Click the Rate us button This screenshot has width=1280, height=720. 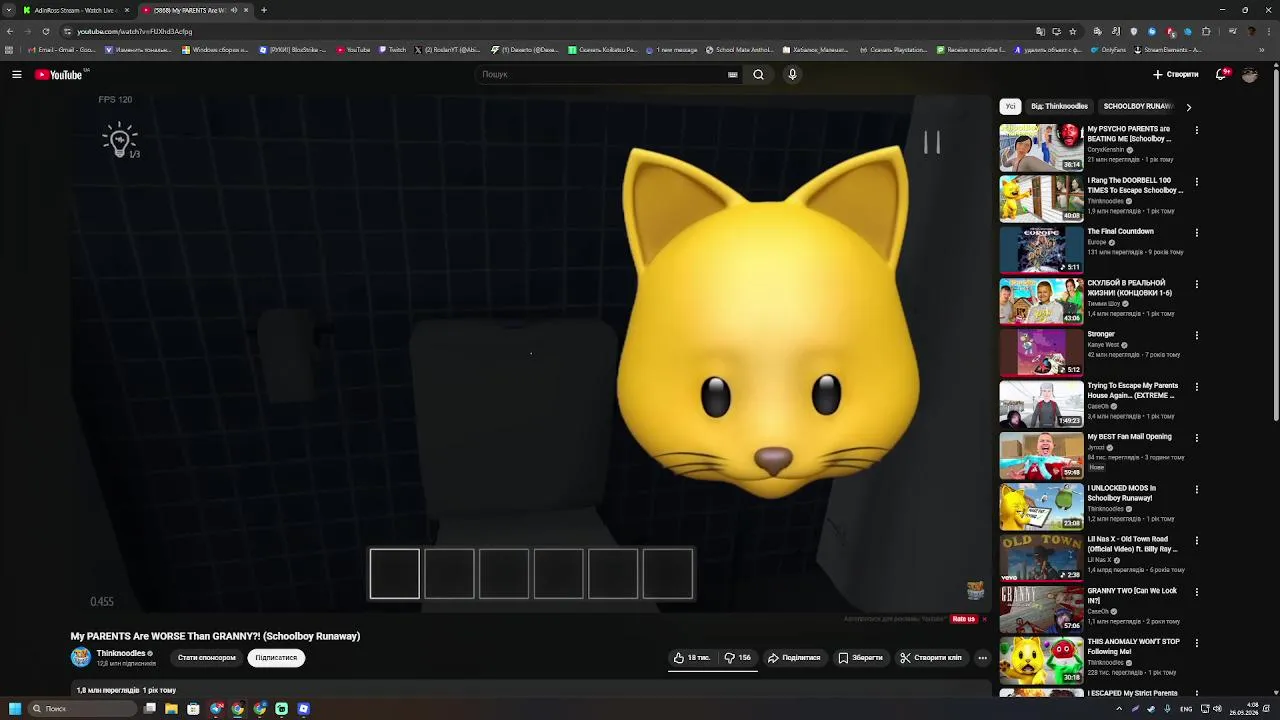tap(964, 619)
